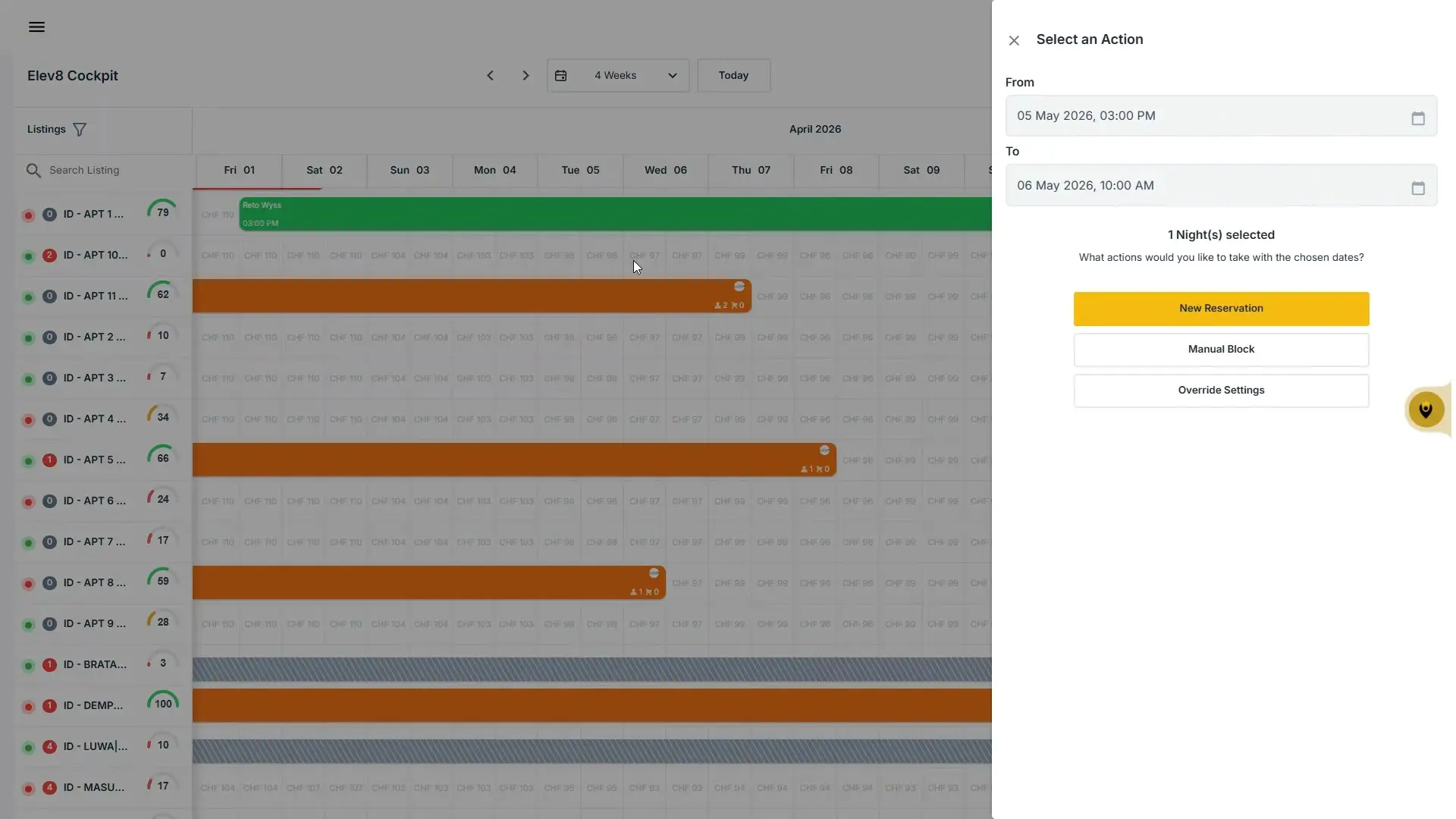Open the yellow assistant widget icon
Screen dimensions: 1456x819
(x=1426, y=409)
